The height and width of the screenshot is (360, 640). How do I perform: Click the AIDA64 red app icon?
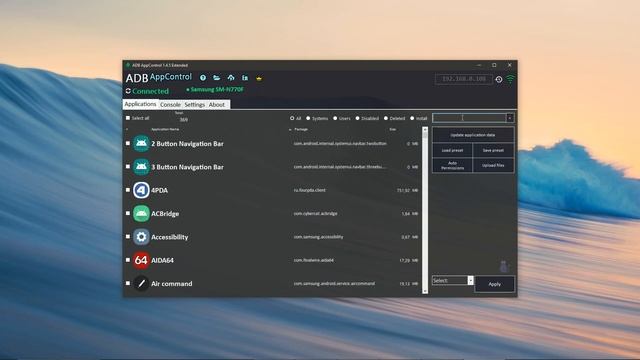click(x=141, y=260)
